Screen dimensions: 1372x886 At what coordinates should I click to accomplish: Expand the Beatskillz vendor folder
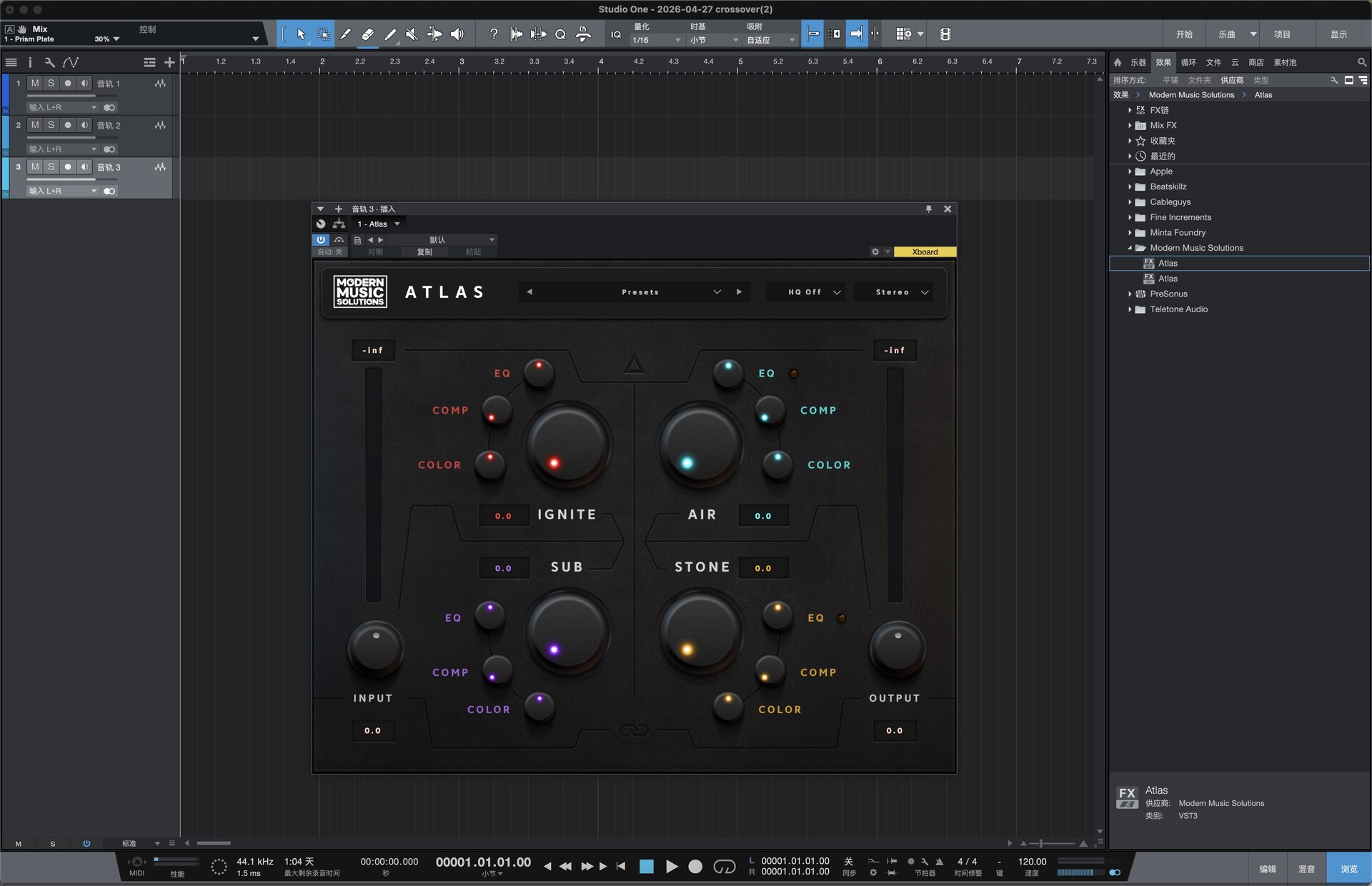(1130, 186)
